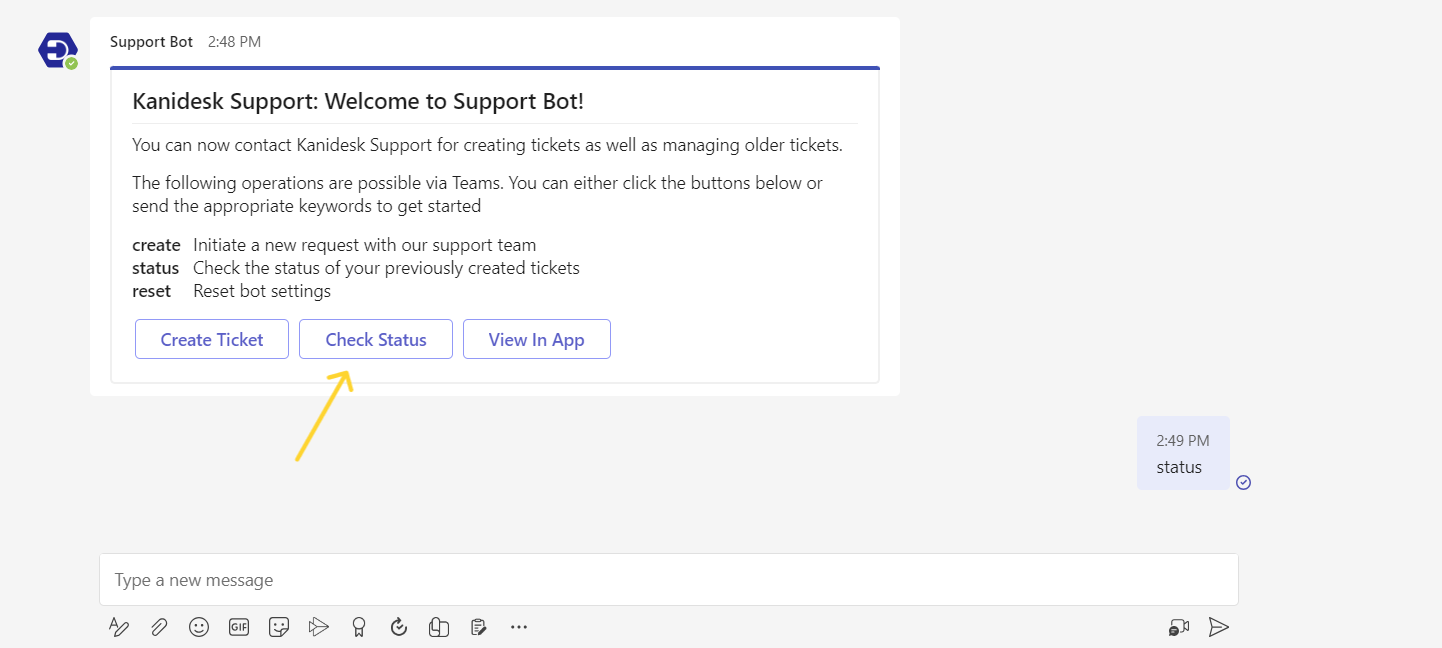
Task: Open the Stickers panel
Action: tap(278, 627)
